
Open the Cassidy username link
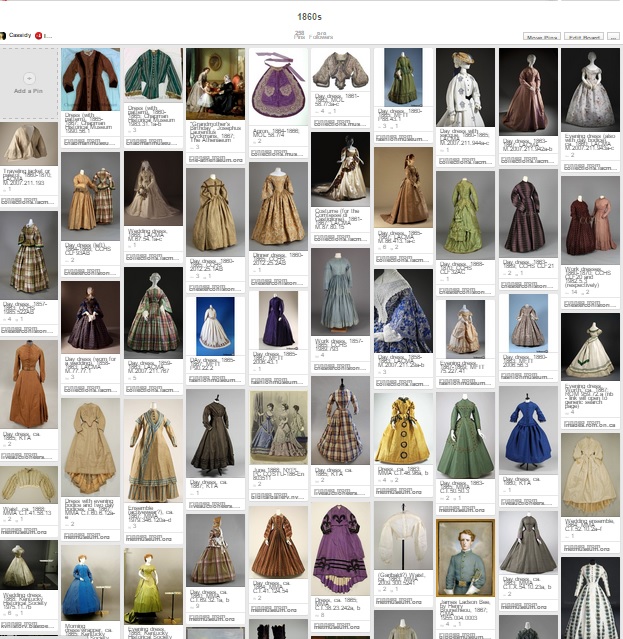[x=20, y=36]
